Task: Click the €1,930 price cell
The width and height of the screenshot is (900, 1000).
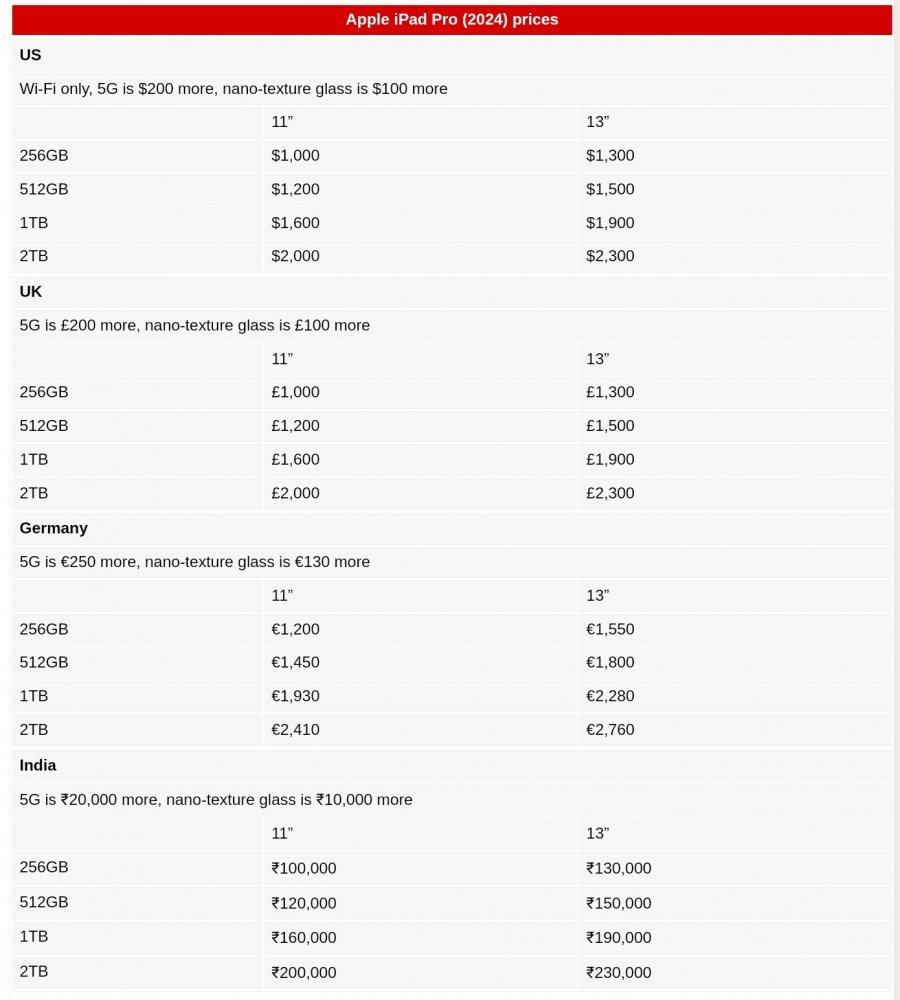Action: tap(296, 696)
